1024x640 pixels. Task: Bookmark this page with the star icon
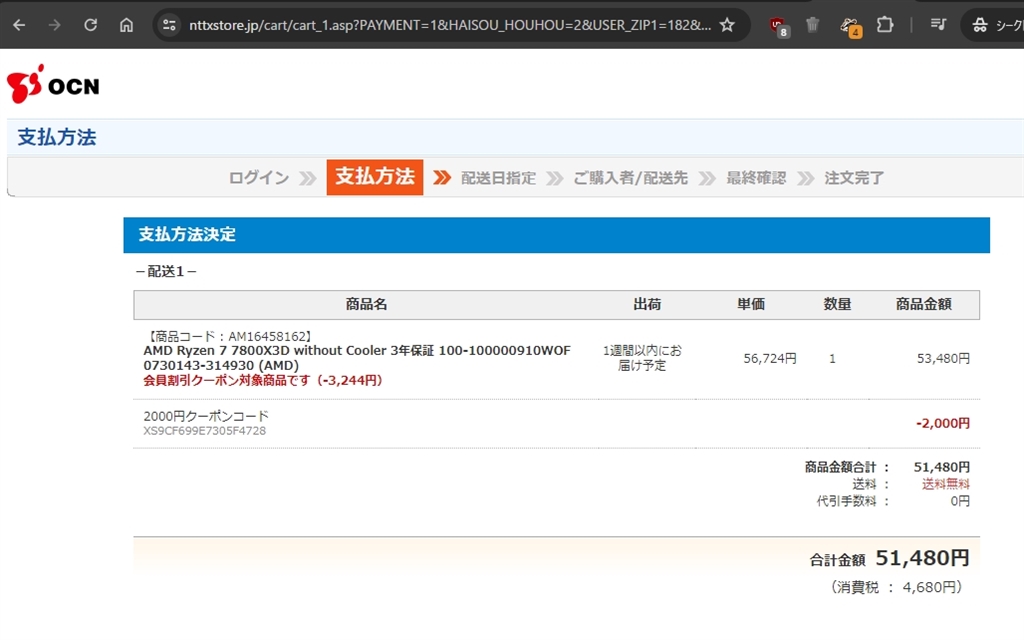(727, 25)
